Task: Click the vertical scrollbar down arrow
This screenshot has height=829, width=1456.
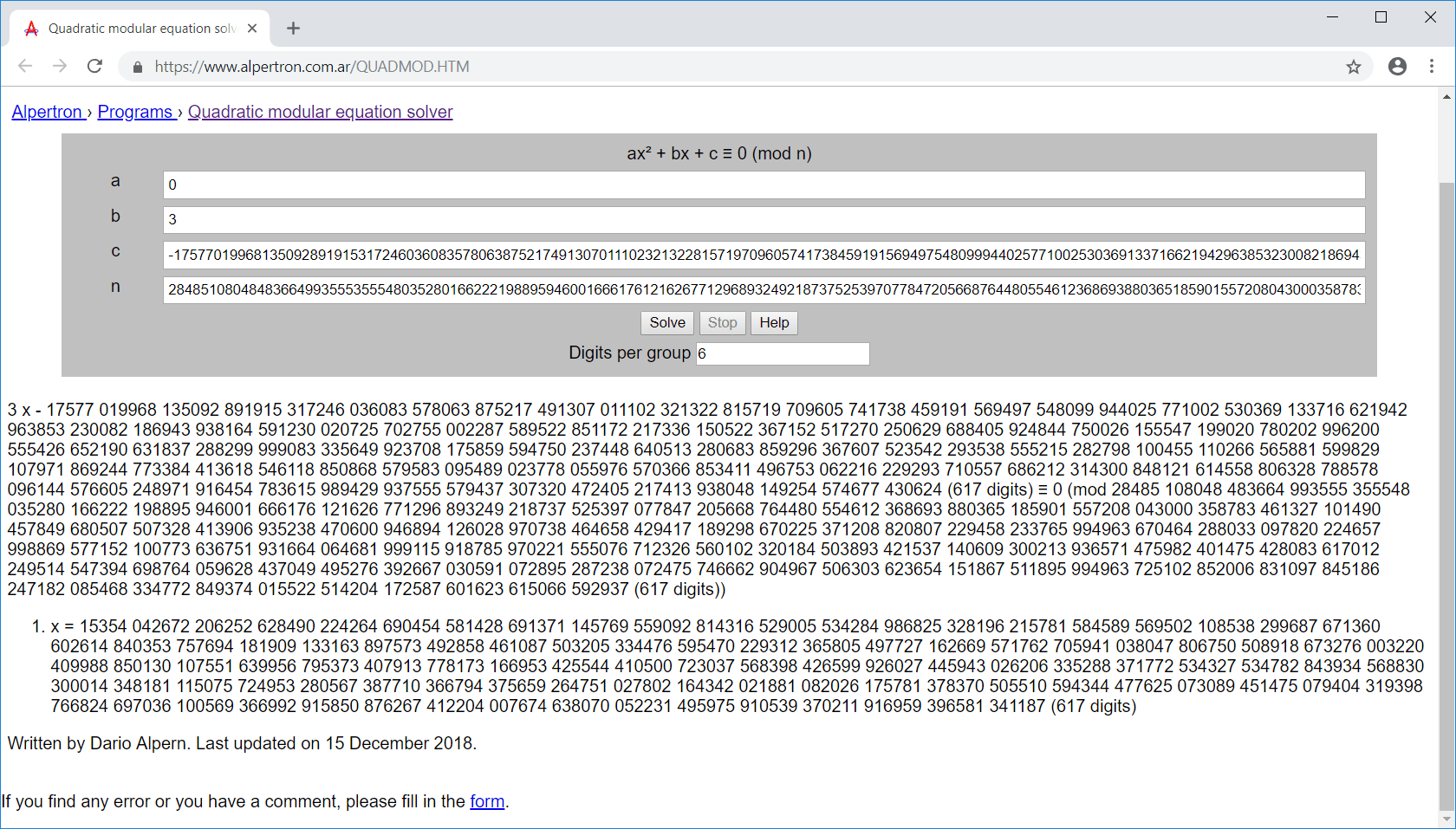Action: coord(1446,819)
